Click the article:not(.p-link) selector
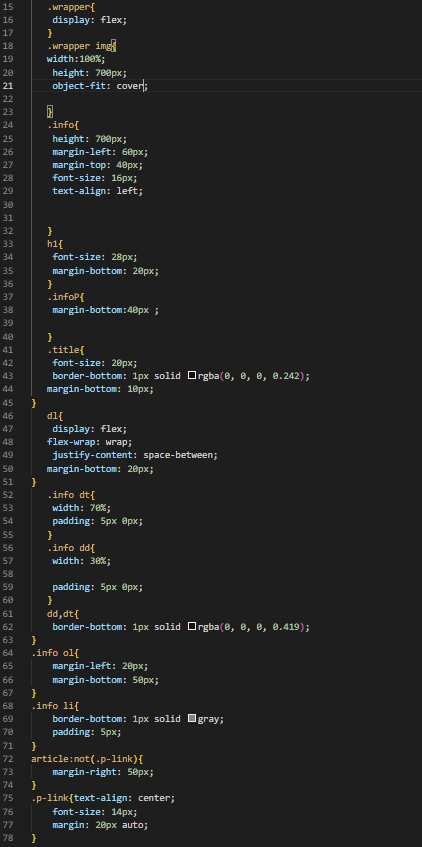Screen dimensions: 422x847 [84, 759]
